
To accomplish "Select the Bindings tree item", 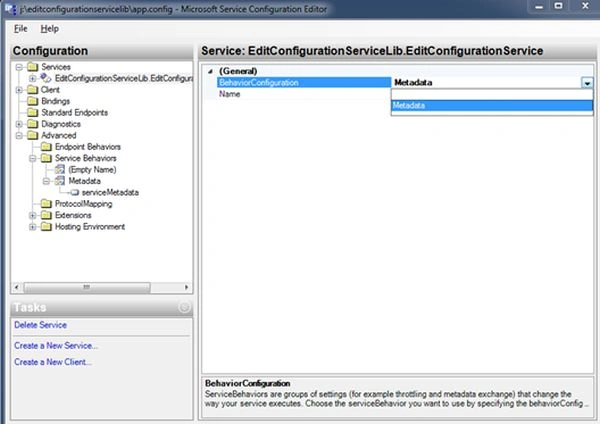I will 55,101.
